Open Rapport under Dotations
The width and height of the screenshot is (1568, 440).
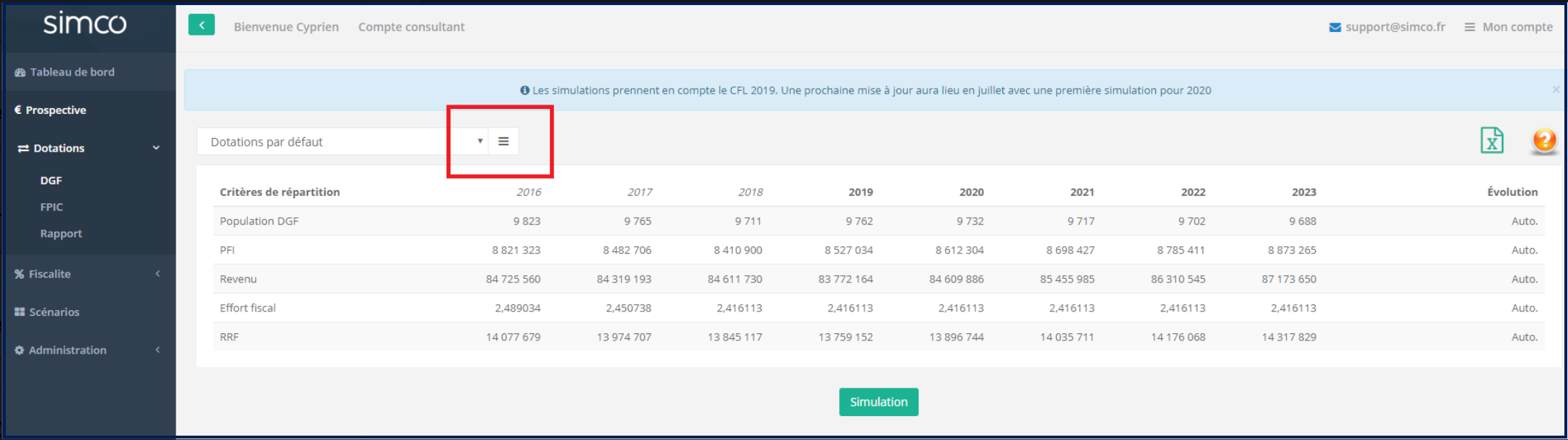[x=61, y=234]
